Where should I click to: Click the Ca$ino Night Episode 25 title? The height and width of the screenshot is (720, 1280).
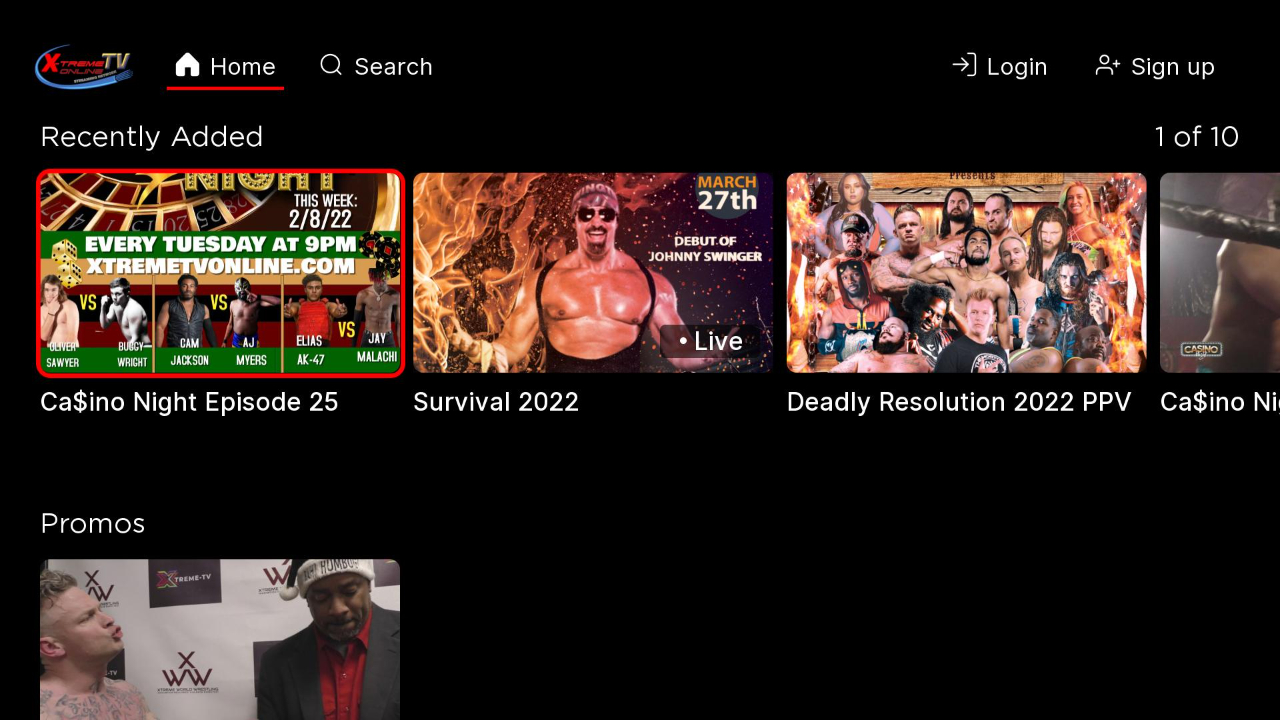click(188, 402)
